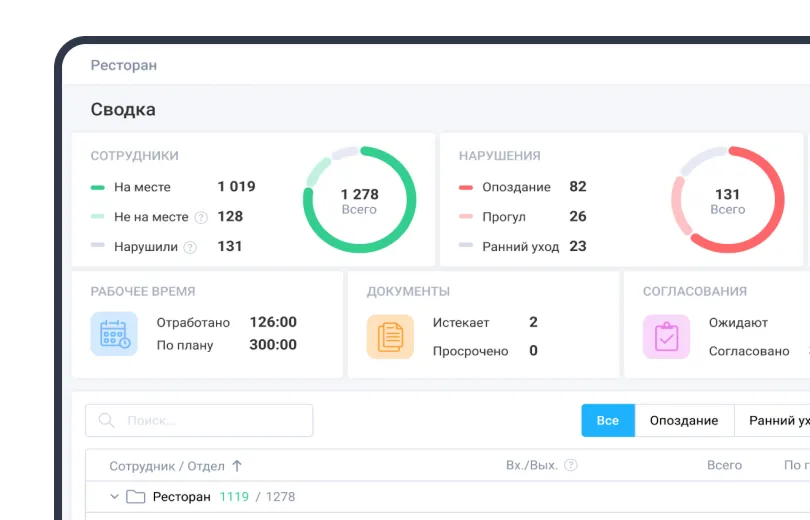Click the Истекает count 2
The width and height of the screenshot is (810, 520).
coord(534,322)
